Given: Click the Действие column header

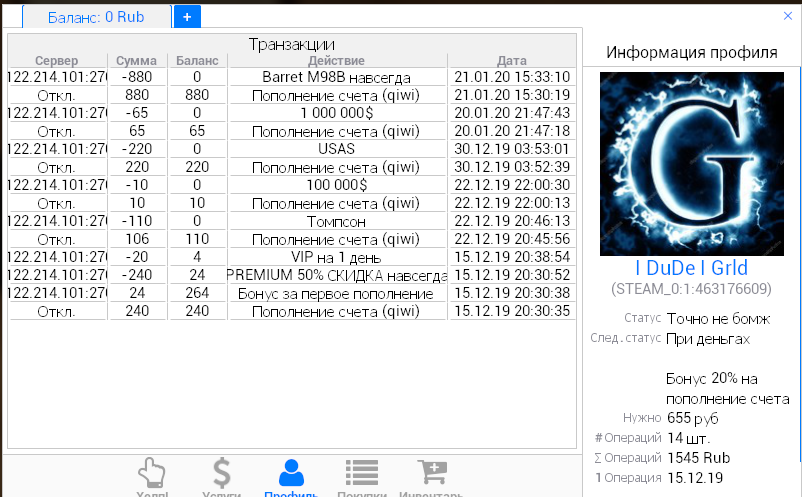Looking at the screenshot, I should 336,61.
